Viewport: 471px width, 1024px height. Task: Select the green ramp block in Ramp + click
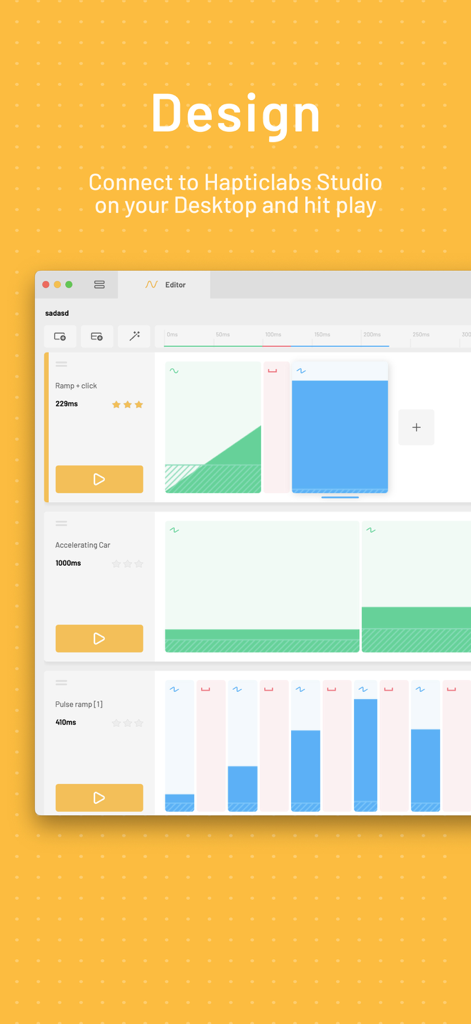(x=213, y=427)
